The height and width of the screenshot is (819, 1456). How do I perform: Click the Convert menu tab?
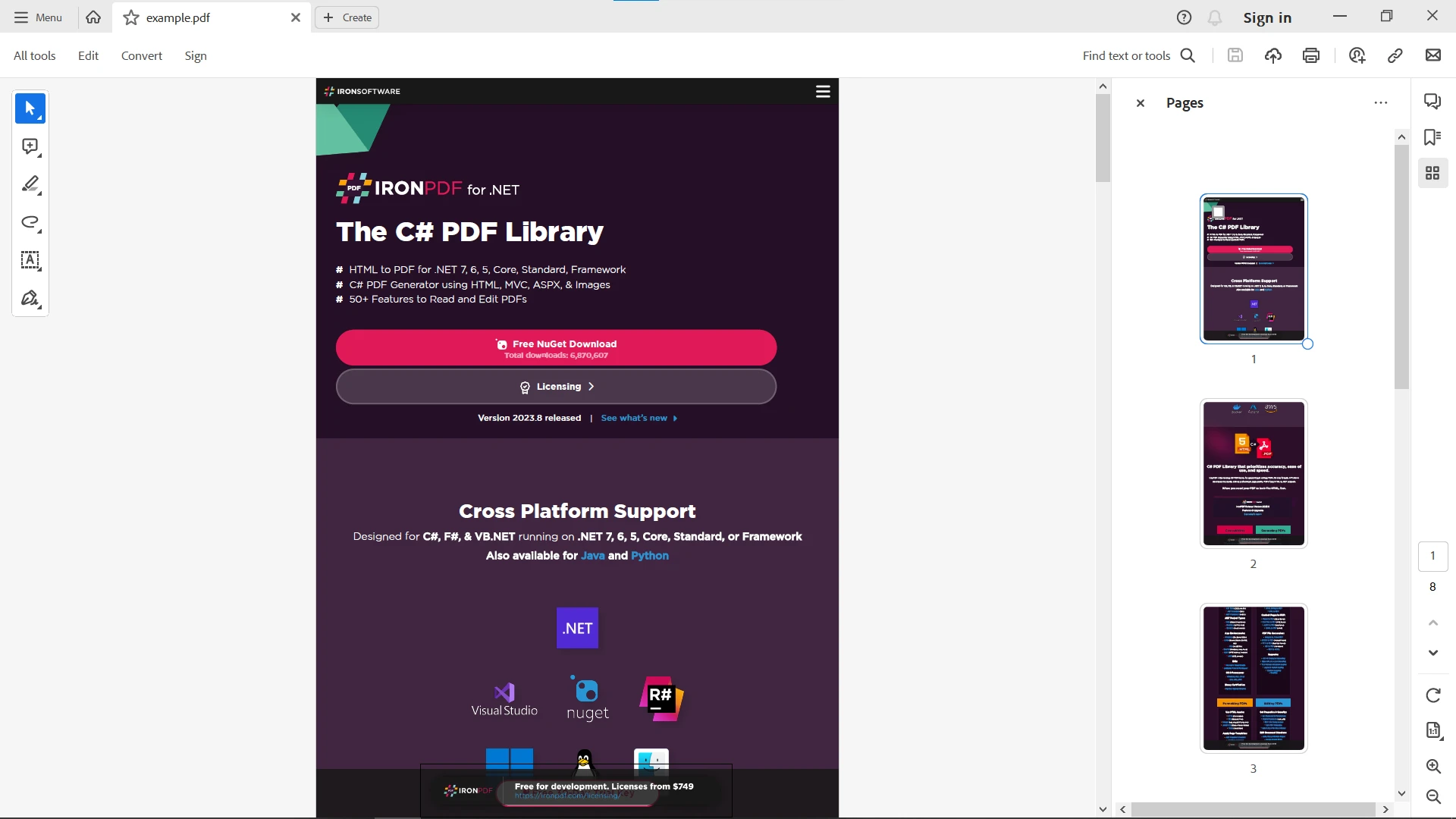click(141, 55)
